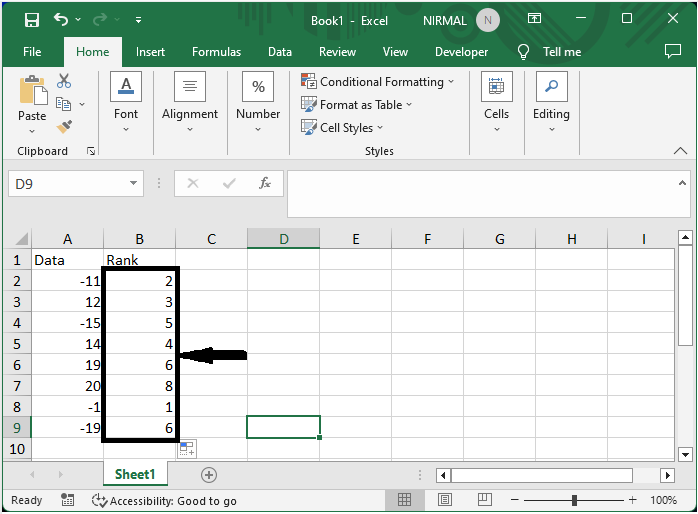Click the Cancel X in formula bar
Screen dimensions: 698x514
pyautogui.click(x=193, y=183)
